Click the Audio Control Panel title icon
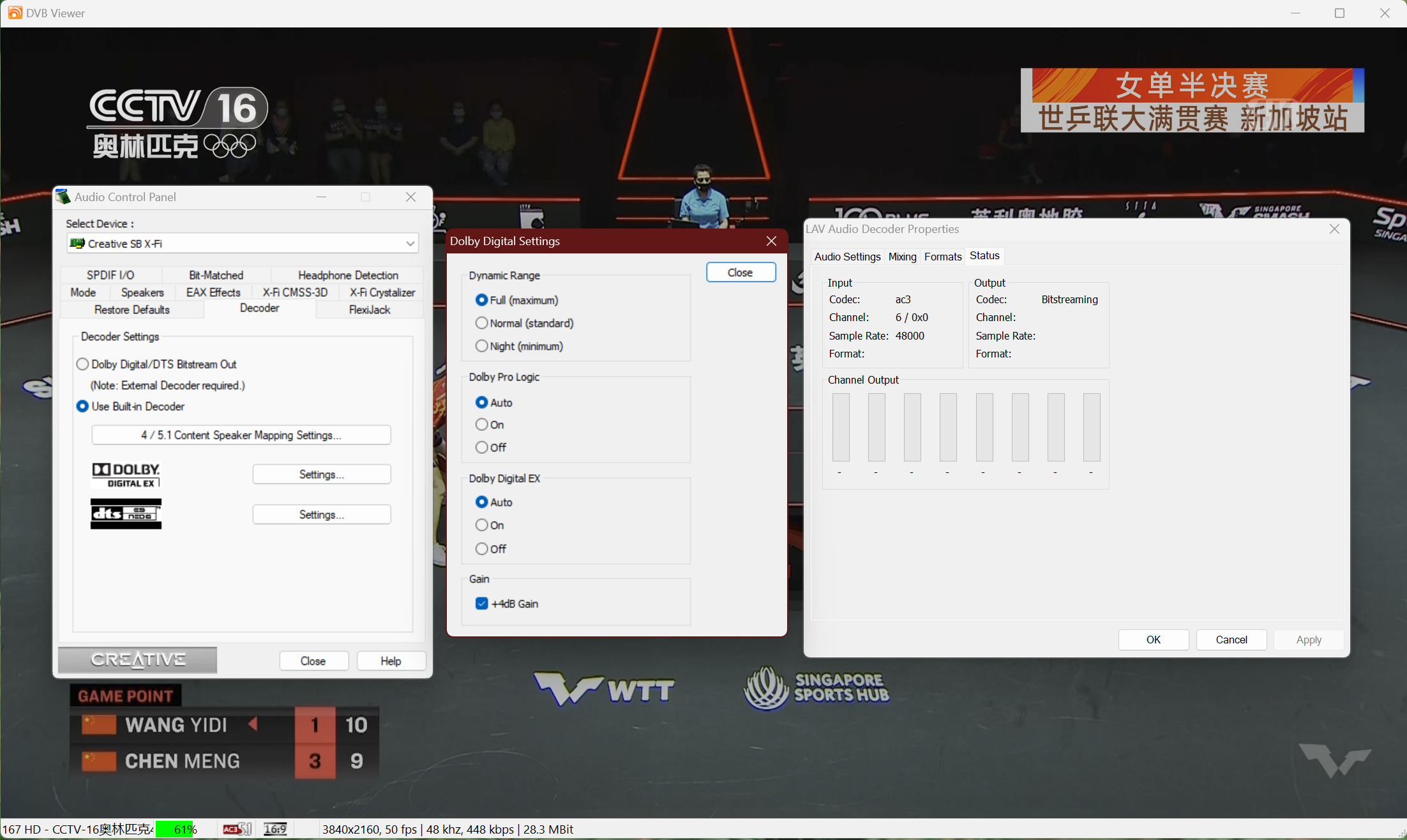The width and height of the screenshot is (1407, 840). (x=63, y=197)
